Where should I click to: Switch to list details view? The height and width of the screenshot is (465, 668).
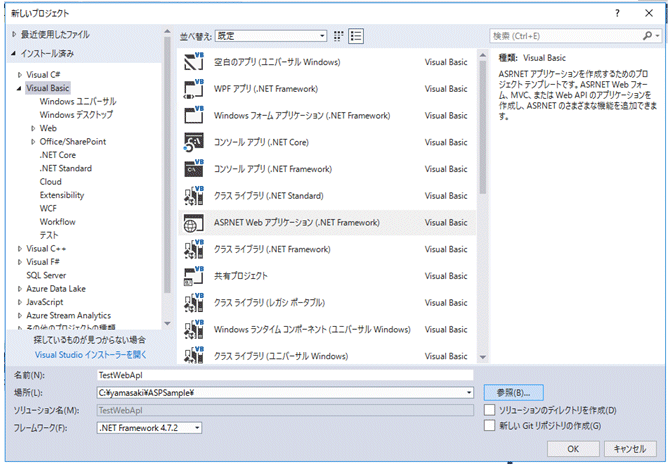pyautogui.click(x=356, y=36)
